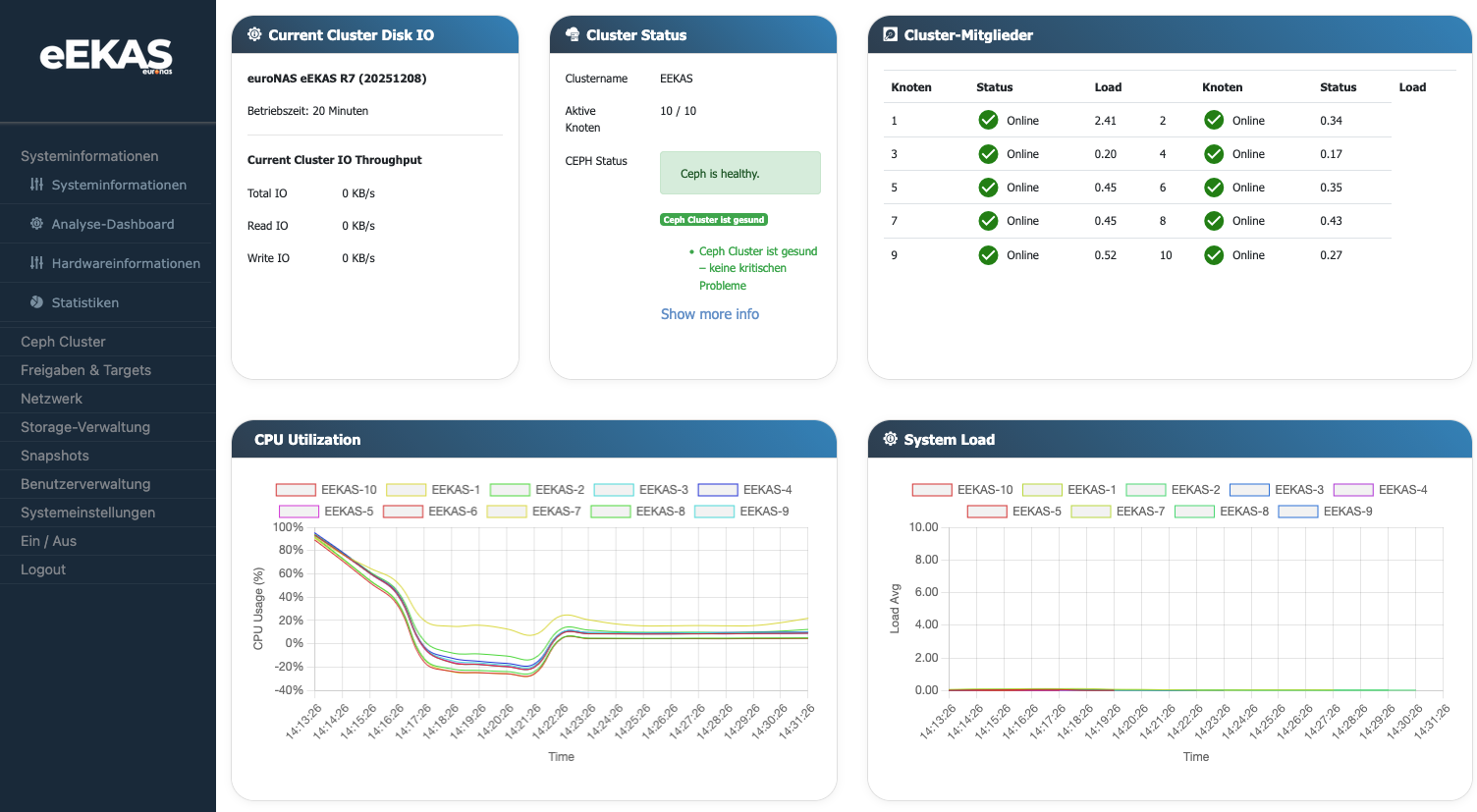
Task: Click the Cluster-Mitglieder panel header icon
Action: coord(889,33)
